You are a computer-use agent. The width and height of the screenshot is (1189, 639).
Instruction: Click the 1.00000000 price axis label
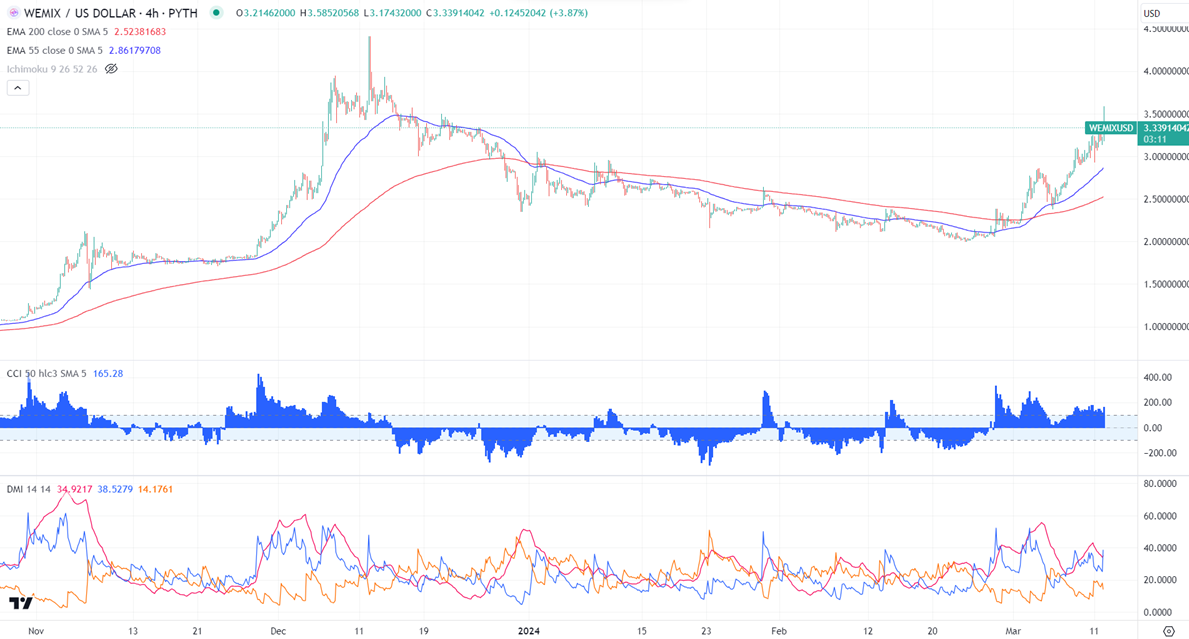point(1165,327)
